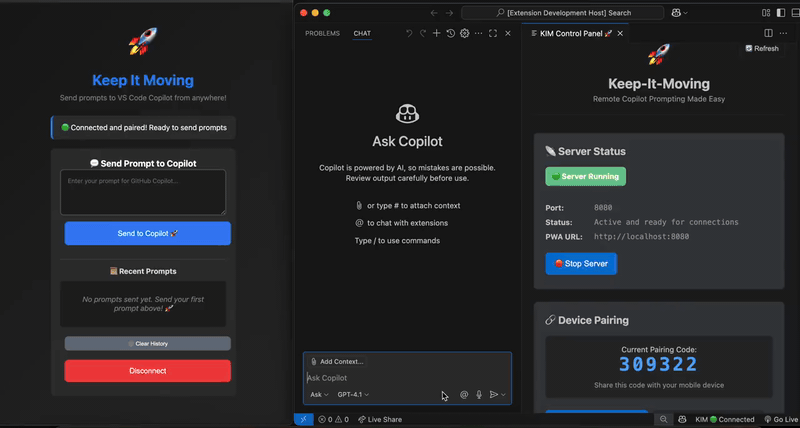Image resolution: width=800 pixels, height=428 pixels.
Task: Start voice chat with microphone icon
Action: pyautogui.click(x=479, y=394)
